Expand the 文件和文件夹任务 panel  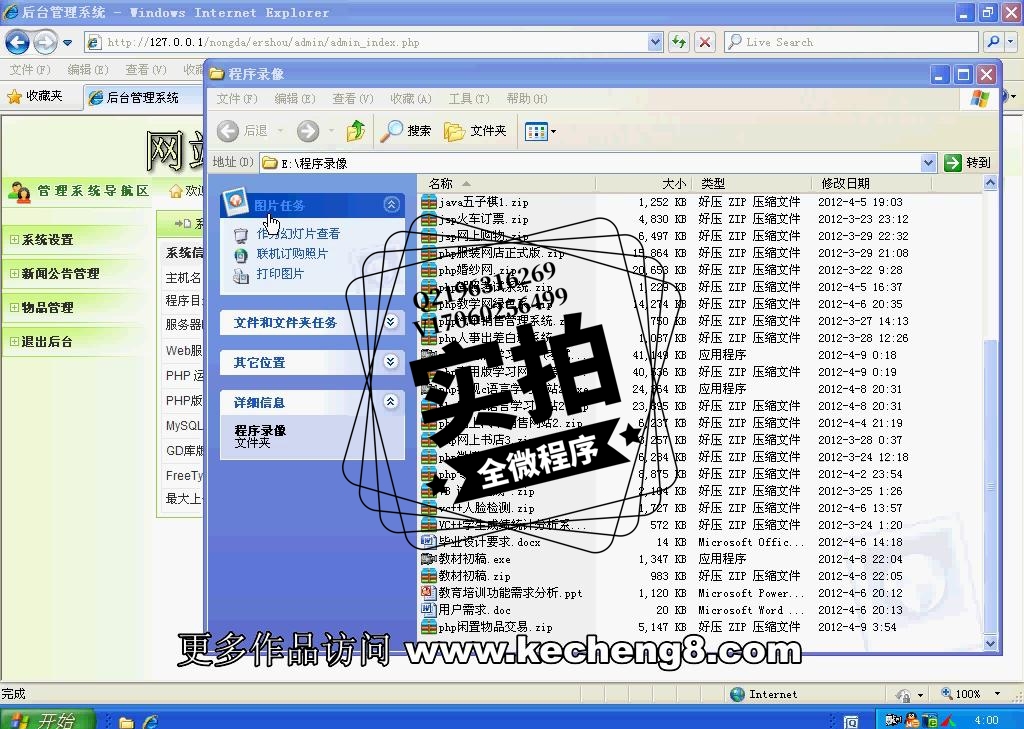(x=391, y=321)
